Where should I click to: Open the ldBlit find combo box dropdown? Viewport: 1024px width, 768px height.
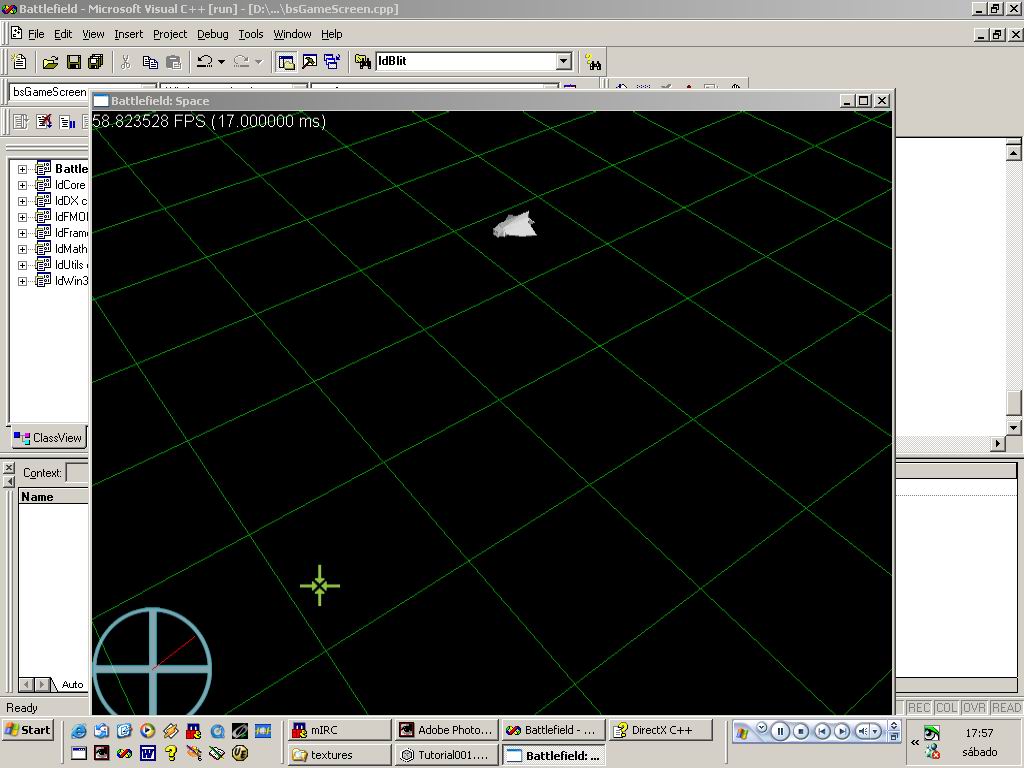(x=564, y=61)
